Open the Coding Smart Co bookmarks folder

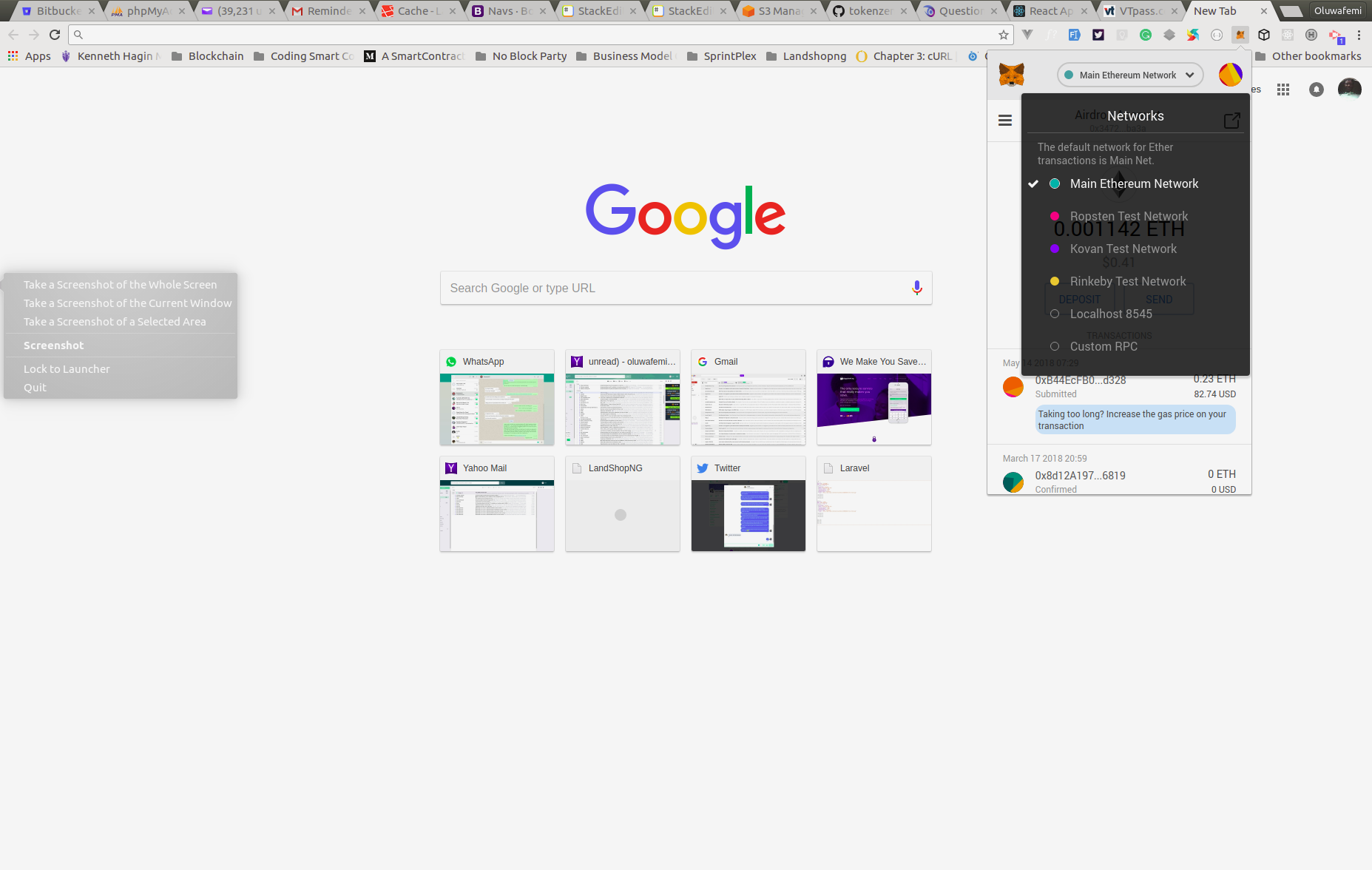(x=304, y=56)
